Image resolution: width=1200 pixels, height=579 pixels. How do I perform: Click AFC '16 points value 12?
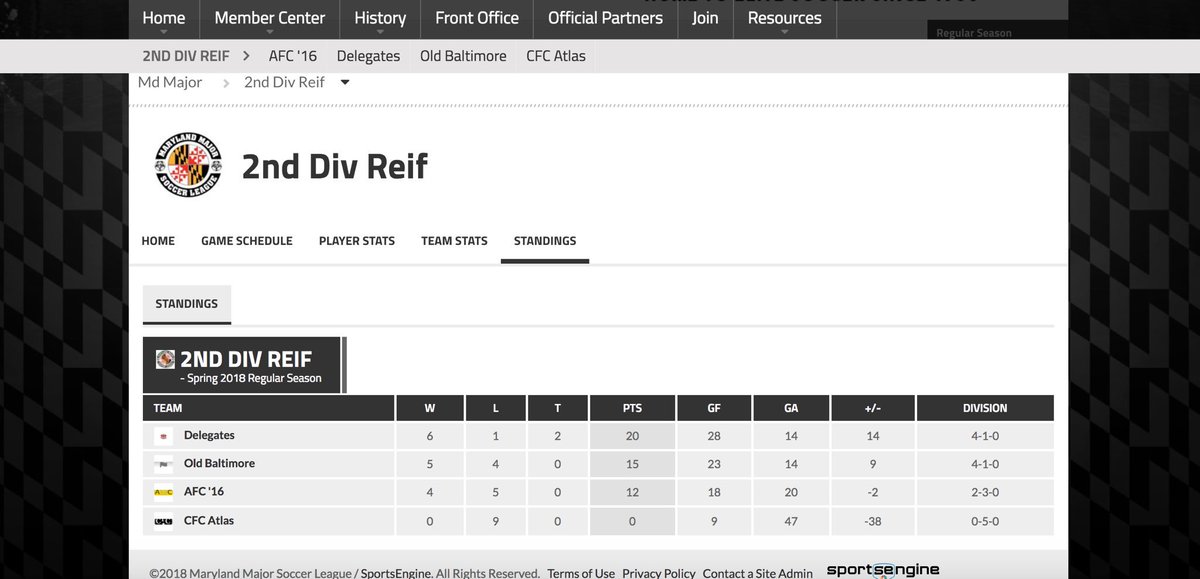point(632,493)
